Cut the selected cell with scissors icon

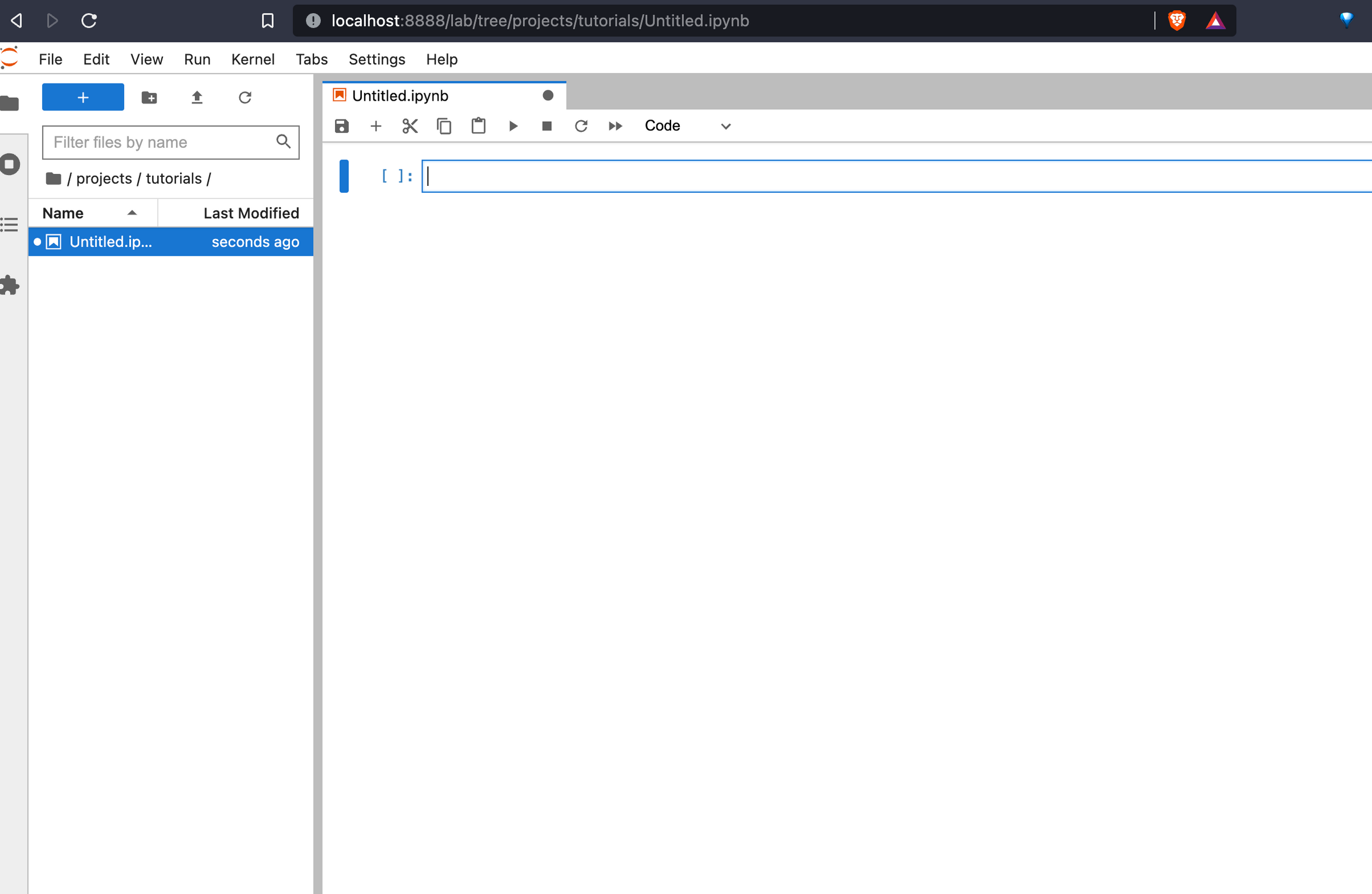coord(410,126)
